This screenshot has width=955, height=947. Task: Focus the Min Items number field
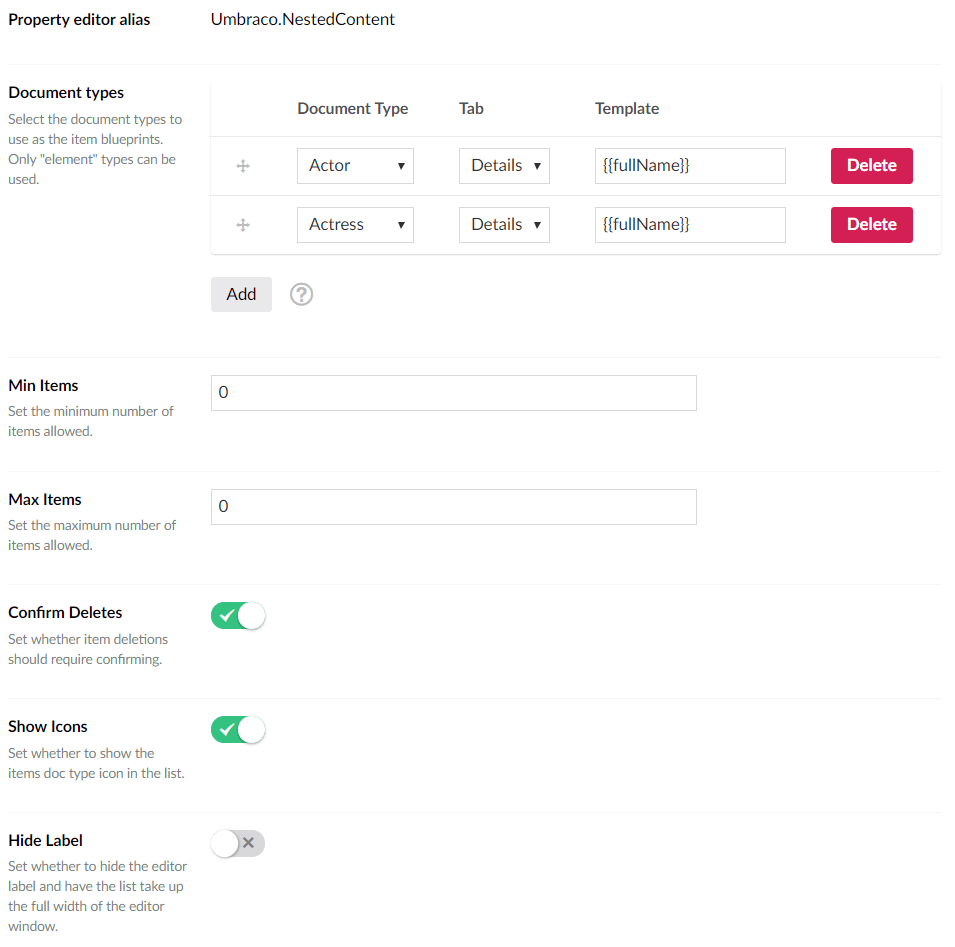[x=454, y=393]
